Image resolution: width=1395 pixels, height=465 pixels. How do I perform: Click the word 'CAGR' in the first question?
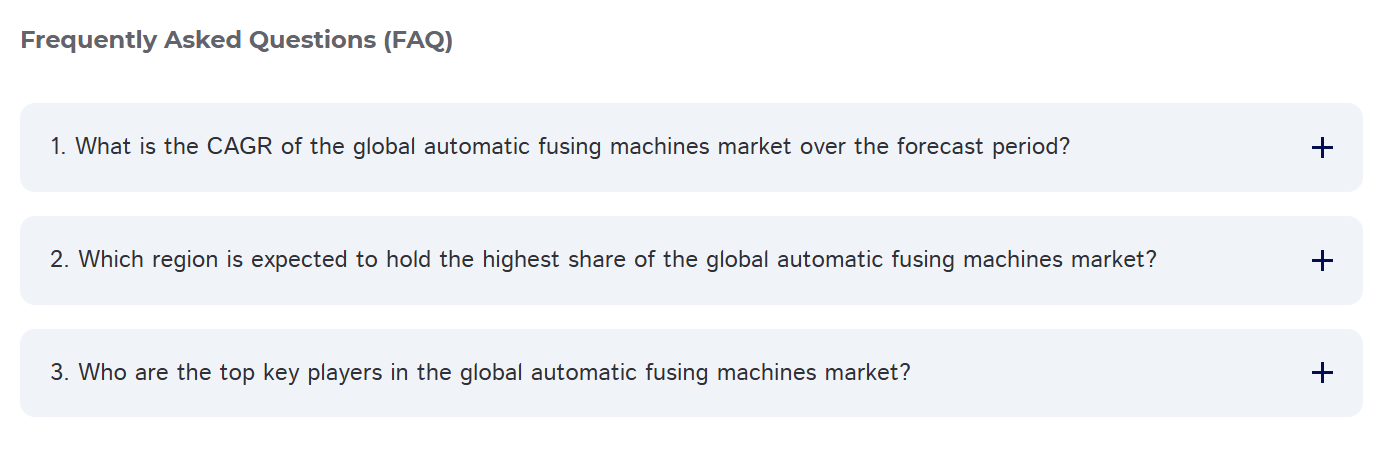(238, 147)
